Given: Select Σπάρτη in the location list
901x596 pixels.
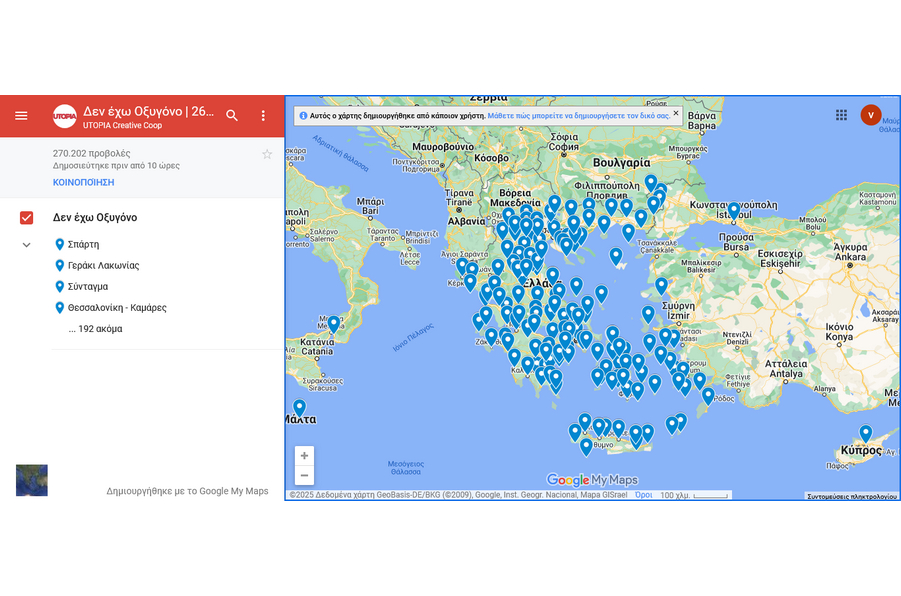Looking at the screenshot, I should point(83,245).
